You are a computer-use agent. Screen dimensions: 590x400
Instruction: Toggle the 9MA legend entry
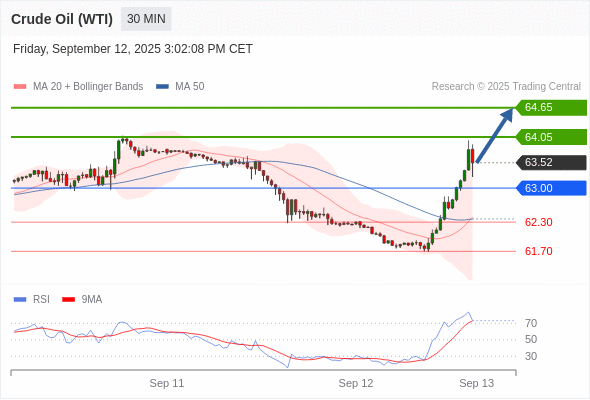[x=82, y=300]
